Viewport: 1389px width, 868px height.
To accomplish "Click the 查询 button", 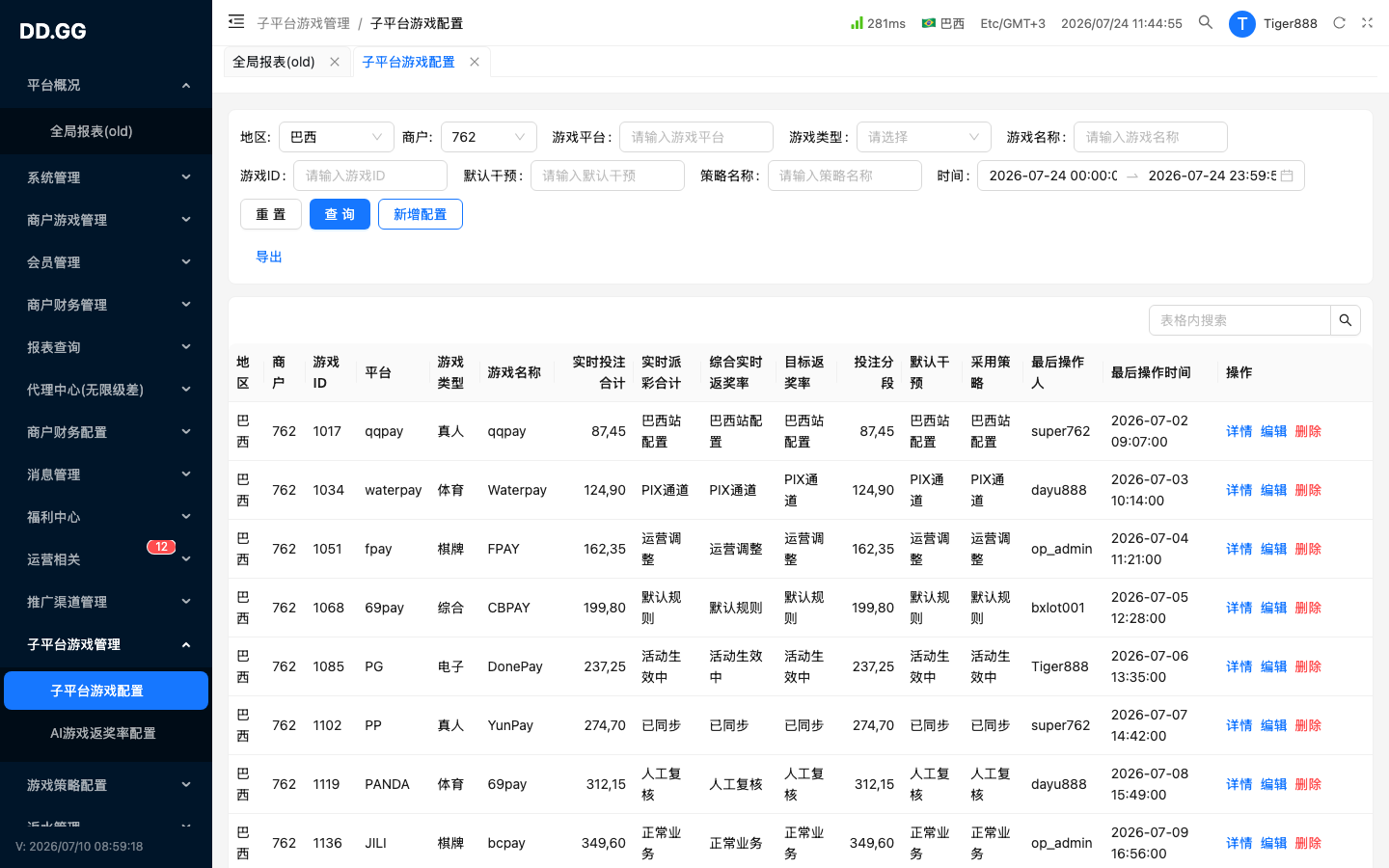I will coord(340,214).
